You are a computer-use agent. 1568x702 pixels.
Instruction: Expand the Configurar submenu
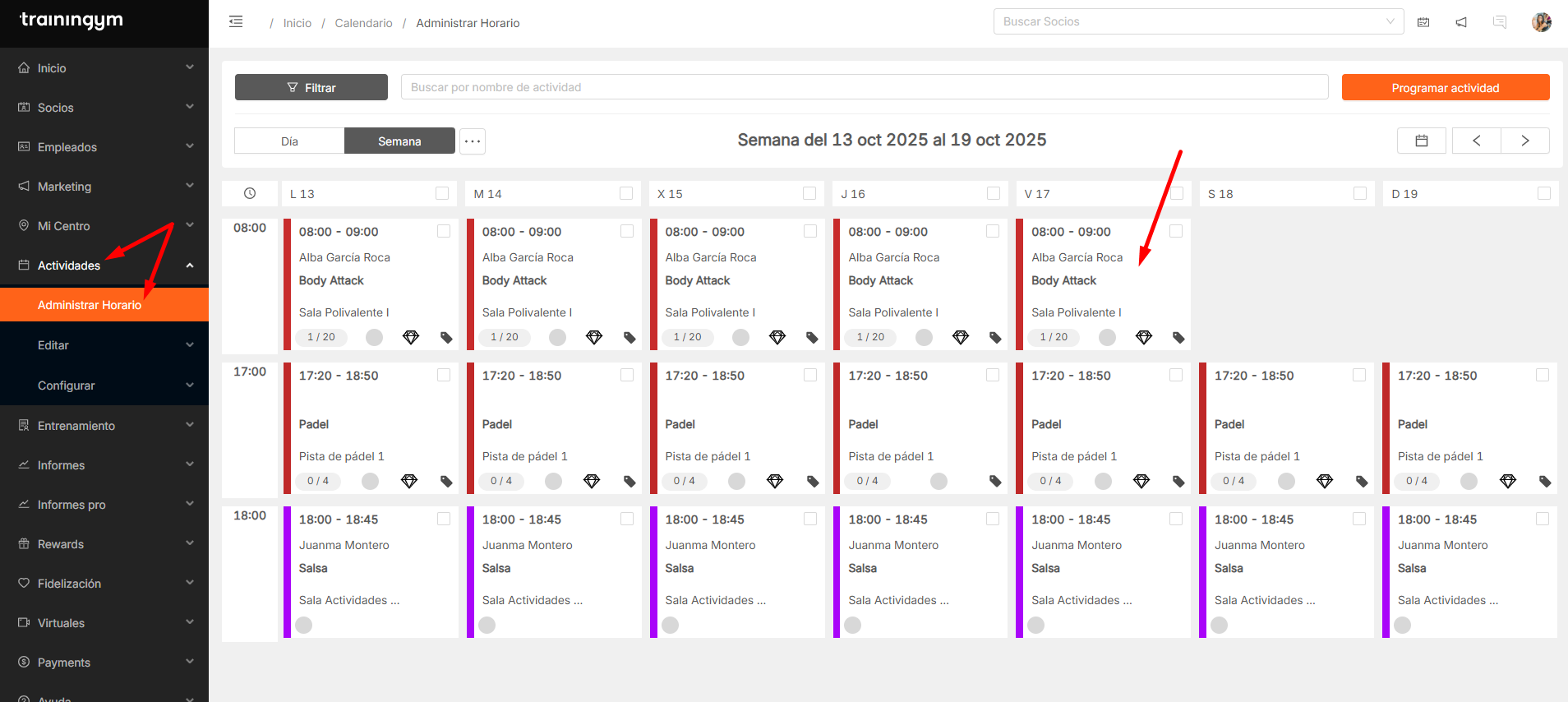104,386
